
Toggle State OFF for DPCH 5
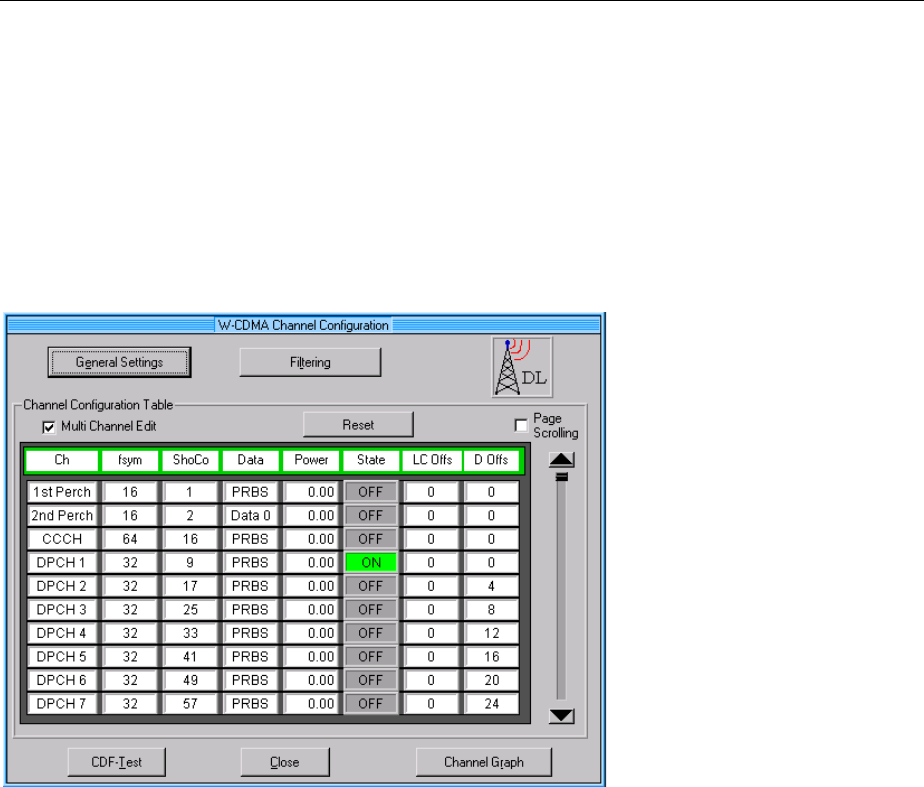tap(371, 657)
